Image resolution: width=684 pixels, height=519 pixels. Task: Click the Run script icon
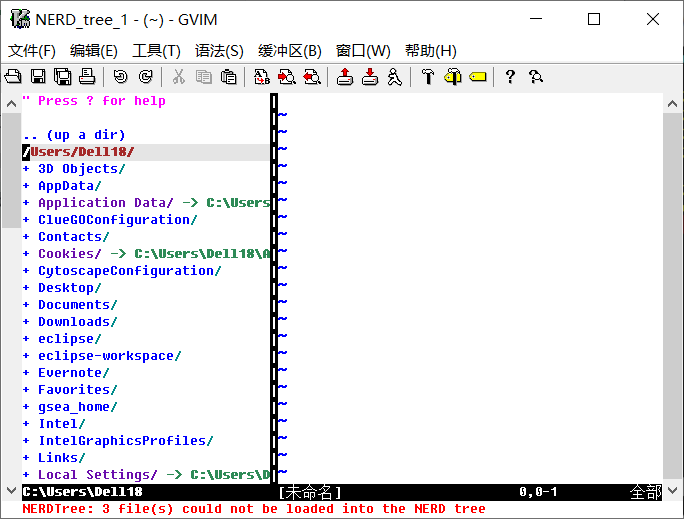(x=394, y=77)
